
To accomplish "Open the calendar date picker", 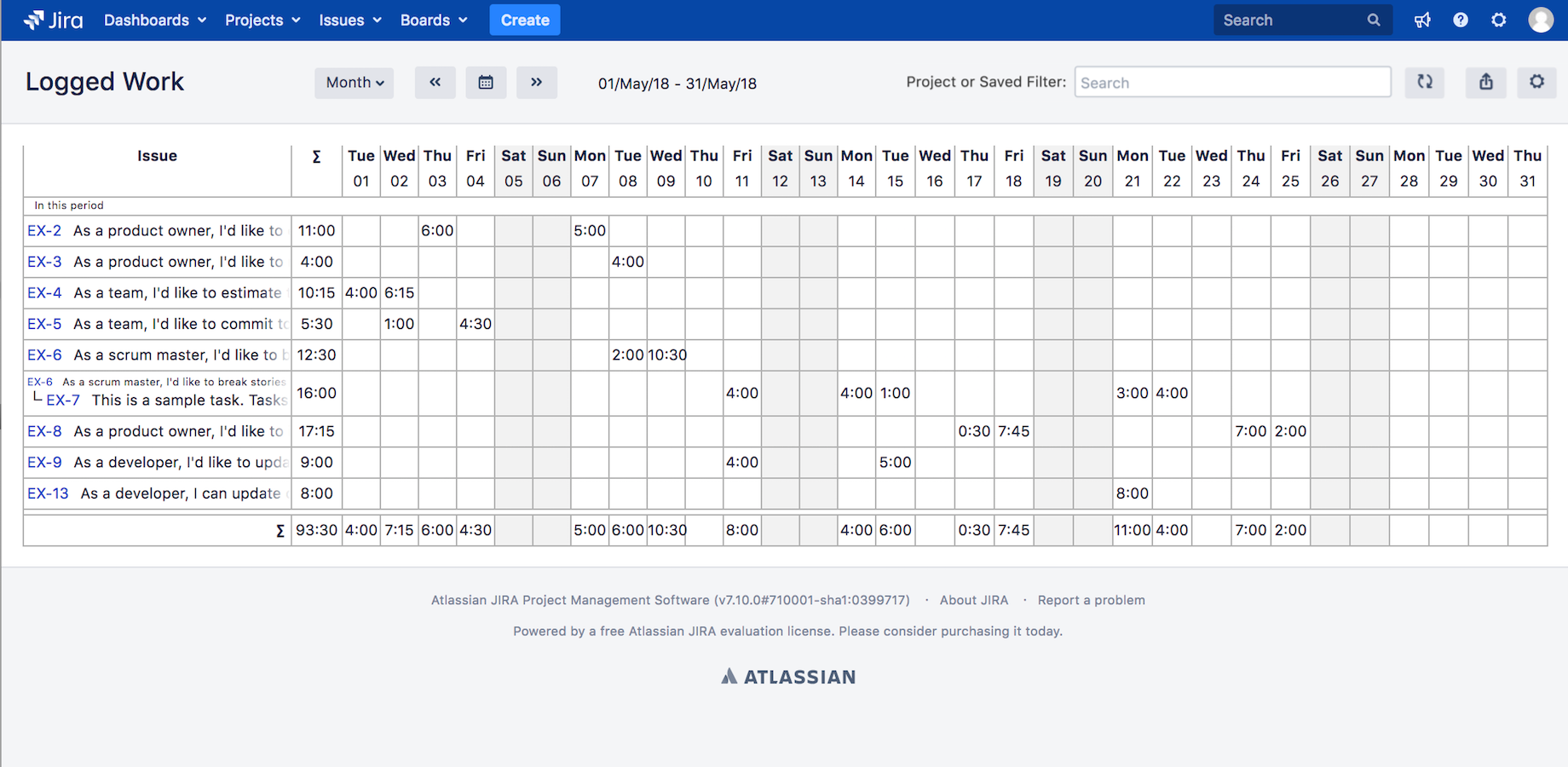I will pos(486,83).
